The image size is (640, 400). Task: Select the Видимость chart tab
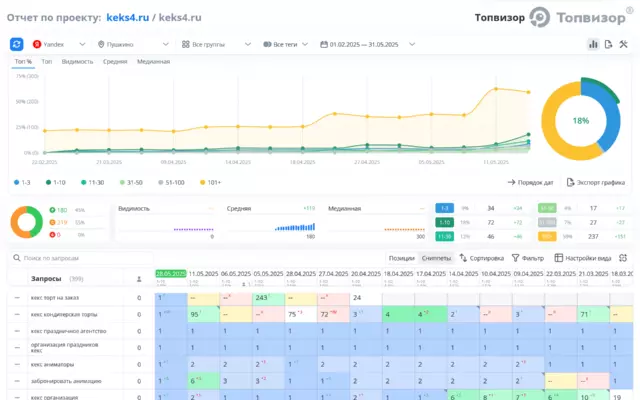pos(78,62)
